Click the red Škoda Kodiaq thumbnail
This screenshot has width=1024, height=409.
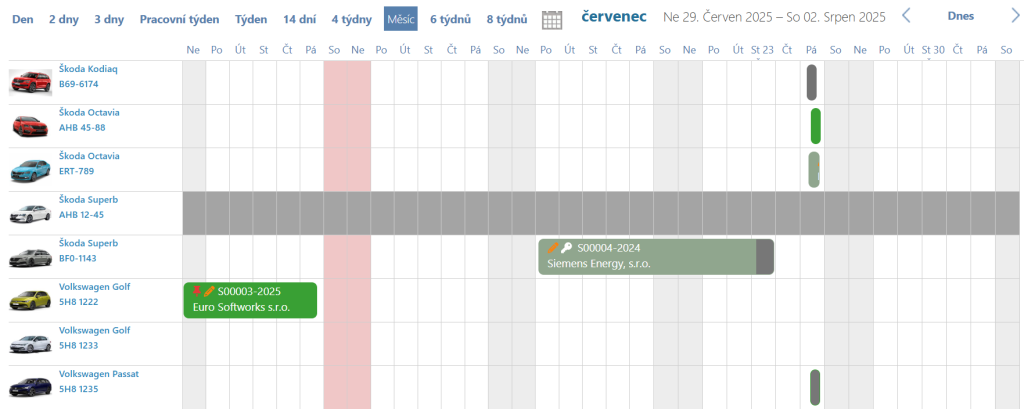(x=31, y=82)
